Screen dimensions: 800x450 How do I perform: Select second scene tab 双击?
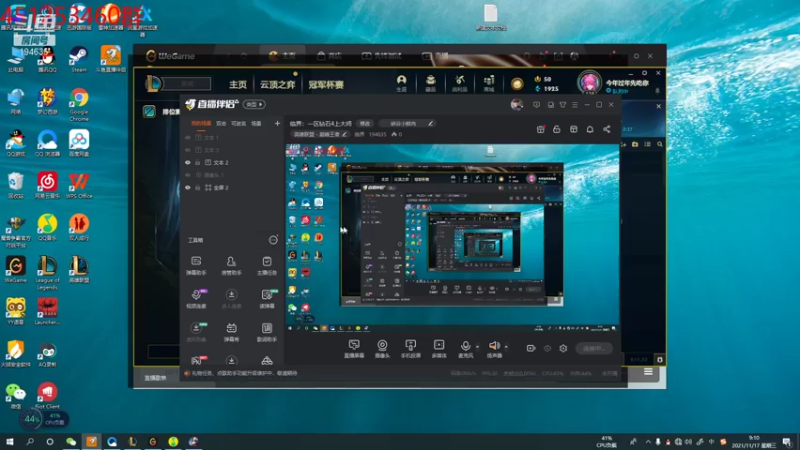pos(221,123)
